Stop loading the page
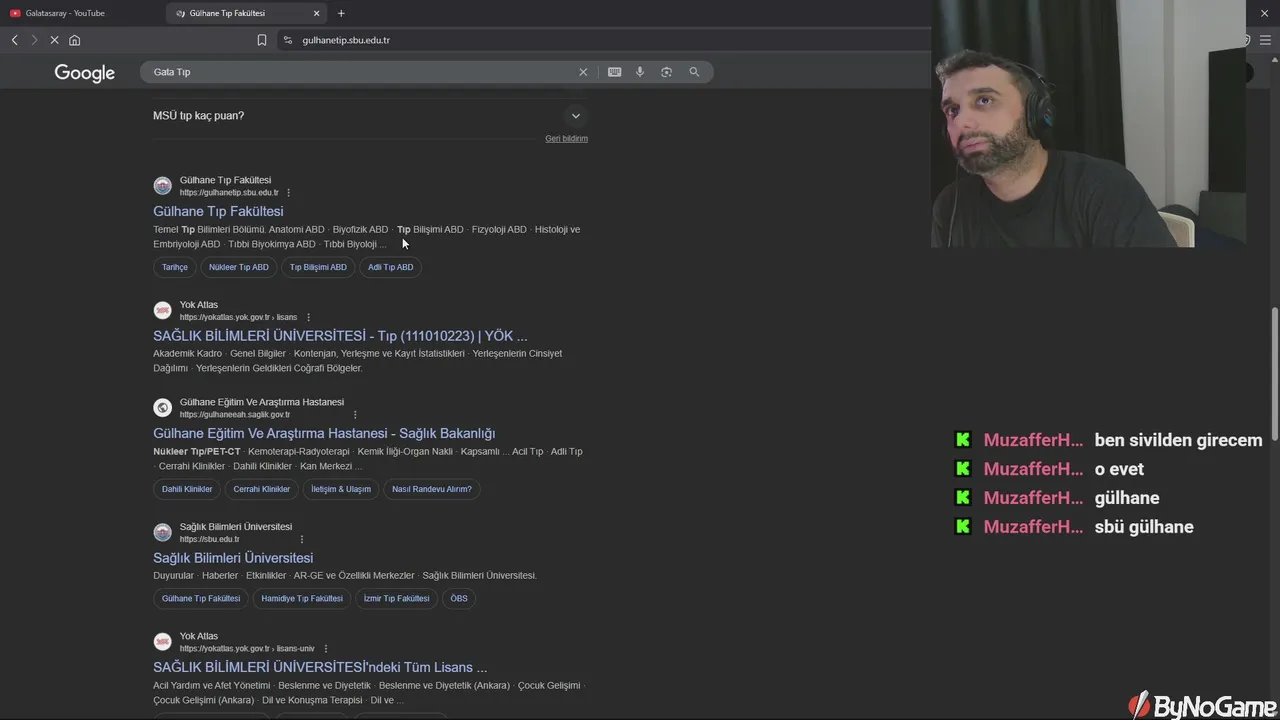 pos(54,40)
